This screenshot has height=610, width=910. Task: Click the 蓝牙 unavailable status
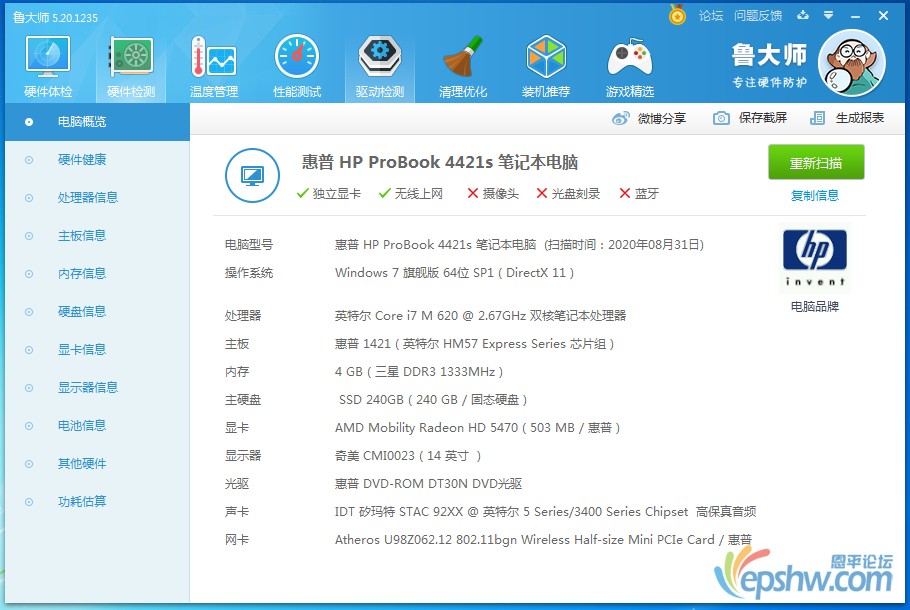pos(639,194)
